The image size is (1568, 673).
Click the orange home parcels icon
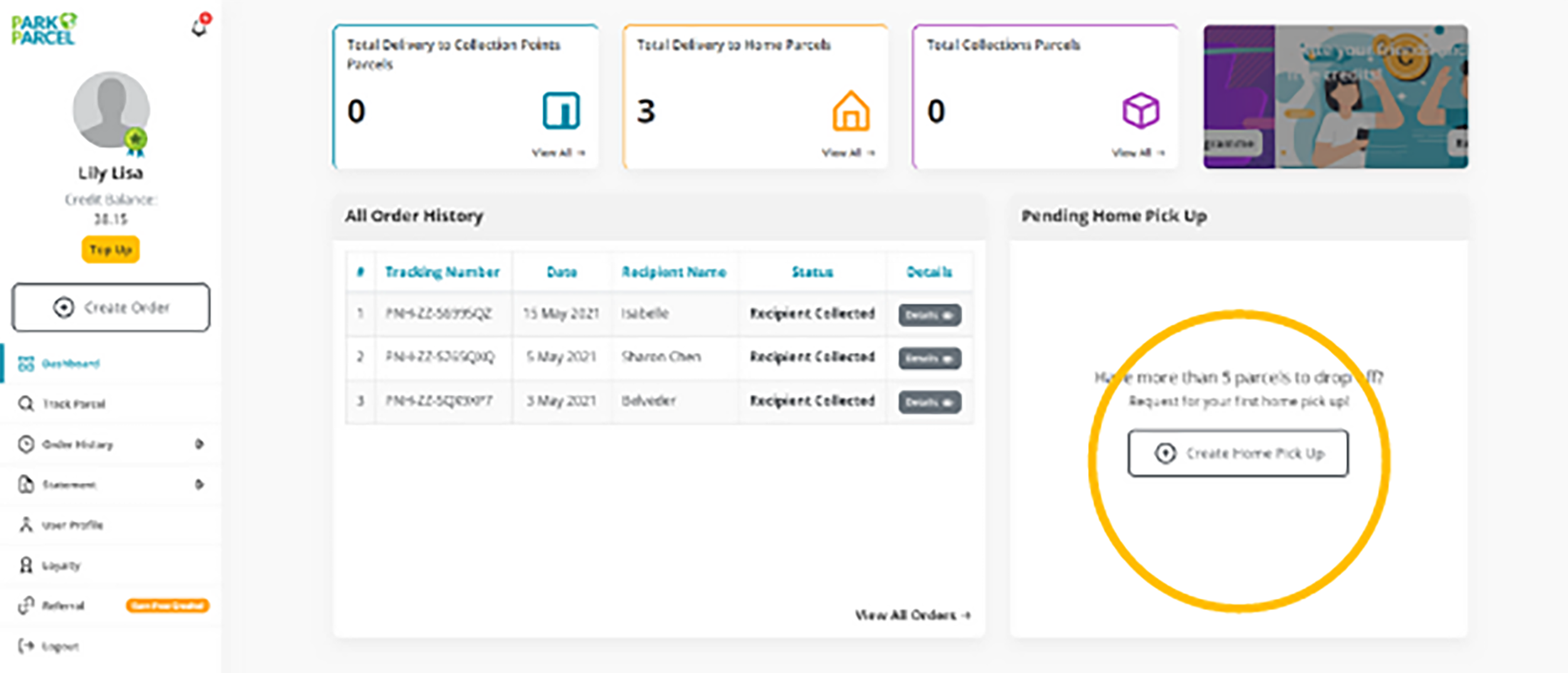pos(850,111)
